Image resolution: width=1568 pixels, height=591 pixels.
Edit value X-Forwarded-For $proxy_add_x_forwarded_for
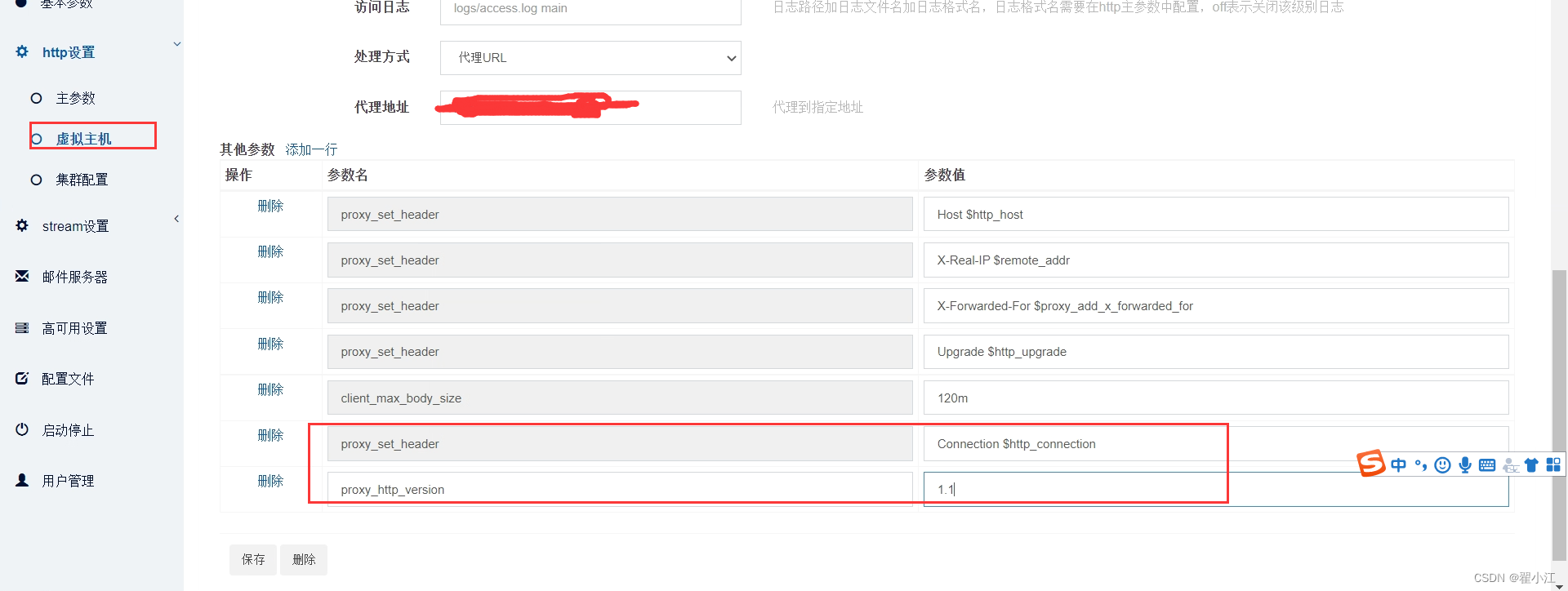(x=1216, y=305)
